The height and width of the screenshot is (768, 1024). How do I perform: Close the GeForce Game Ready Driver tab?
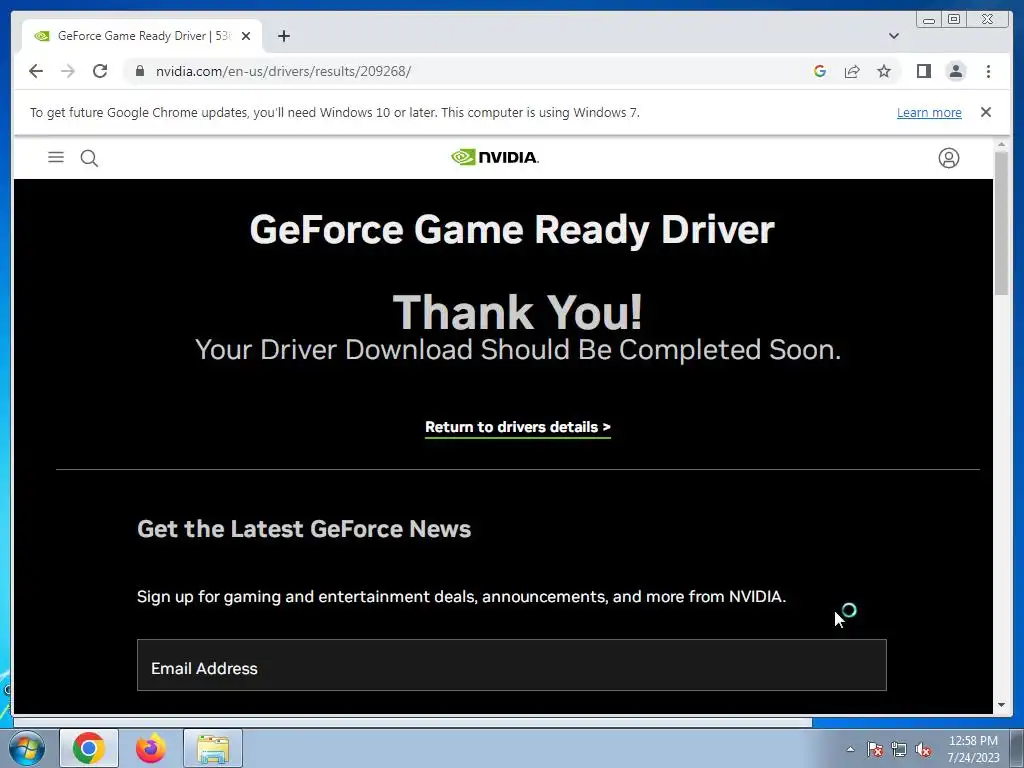click(x=246, y=36)
